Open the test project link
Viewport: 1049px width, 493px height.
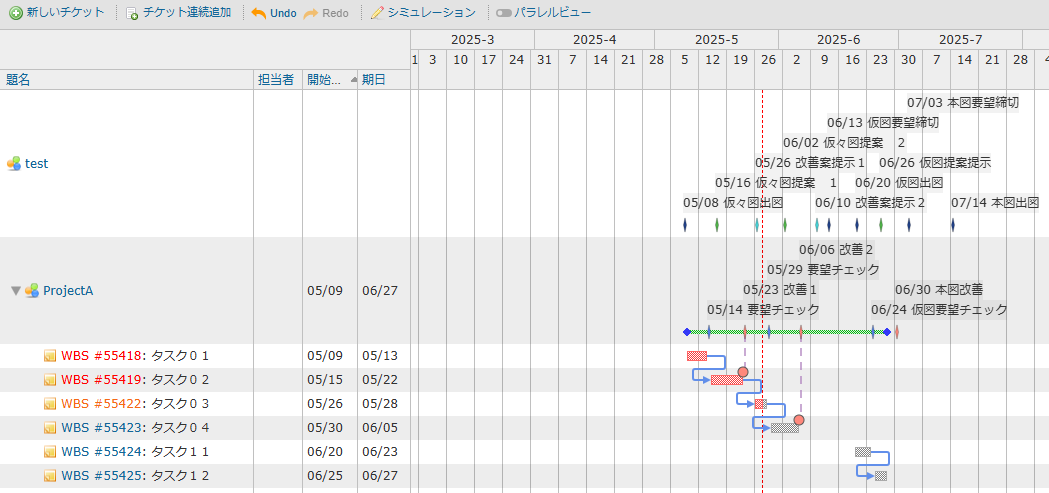click(x=36, y=164)
